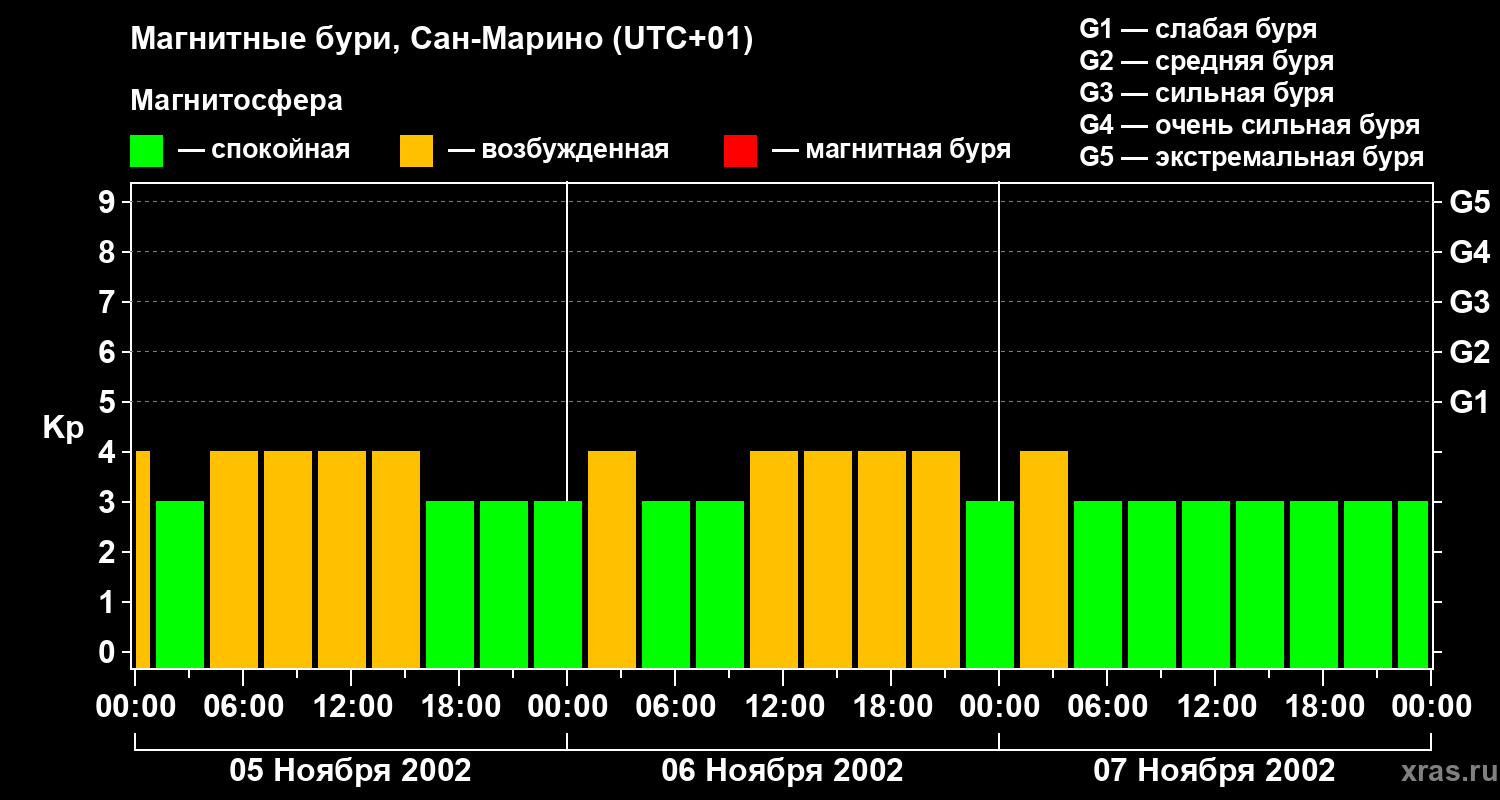The image size is (1500, 800).
Task: Click '12:00' time label under 07 Ноября
Action: (x=1215, y=706)
